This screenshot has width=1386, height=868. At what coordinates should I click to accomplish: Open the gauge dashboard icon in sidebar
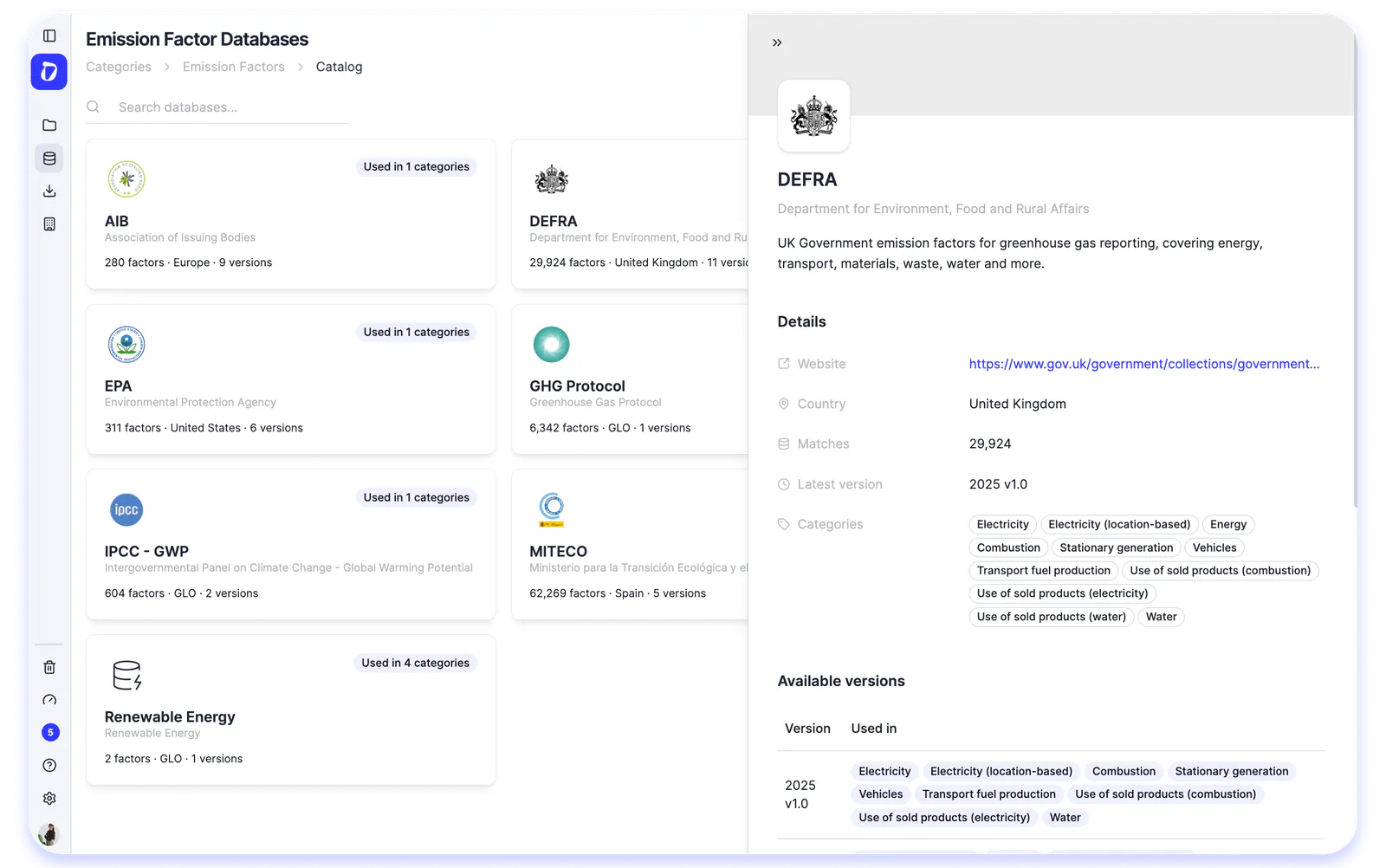pos(49,700)
